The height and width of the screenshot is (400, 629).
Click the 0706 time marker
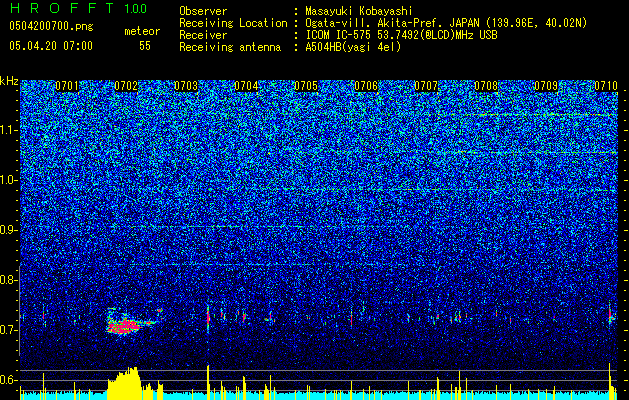click(366, 86)
